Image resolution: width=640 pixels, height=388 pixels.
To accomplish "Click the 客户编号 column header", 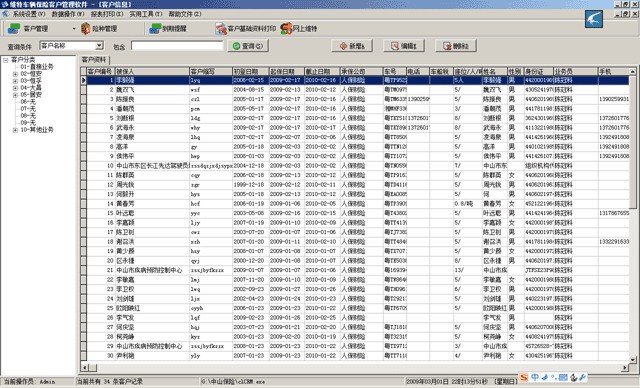I will pos(100,71).
